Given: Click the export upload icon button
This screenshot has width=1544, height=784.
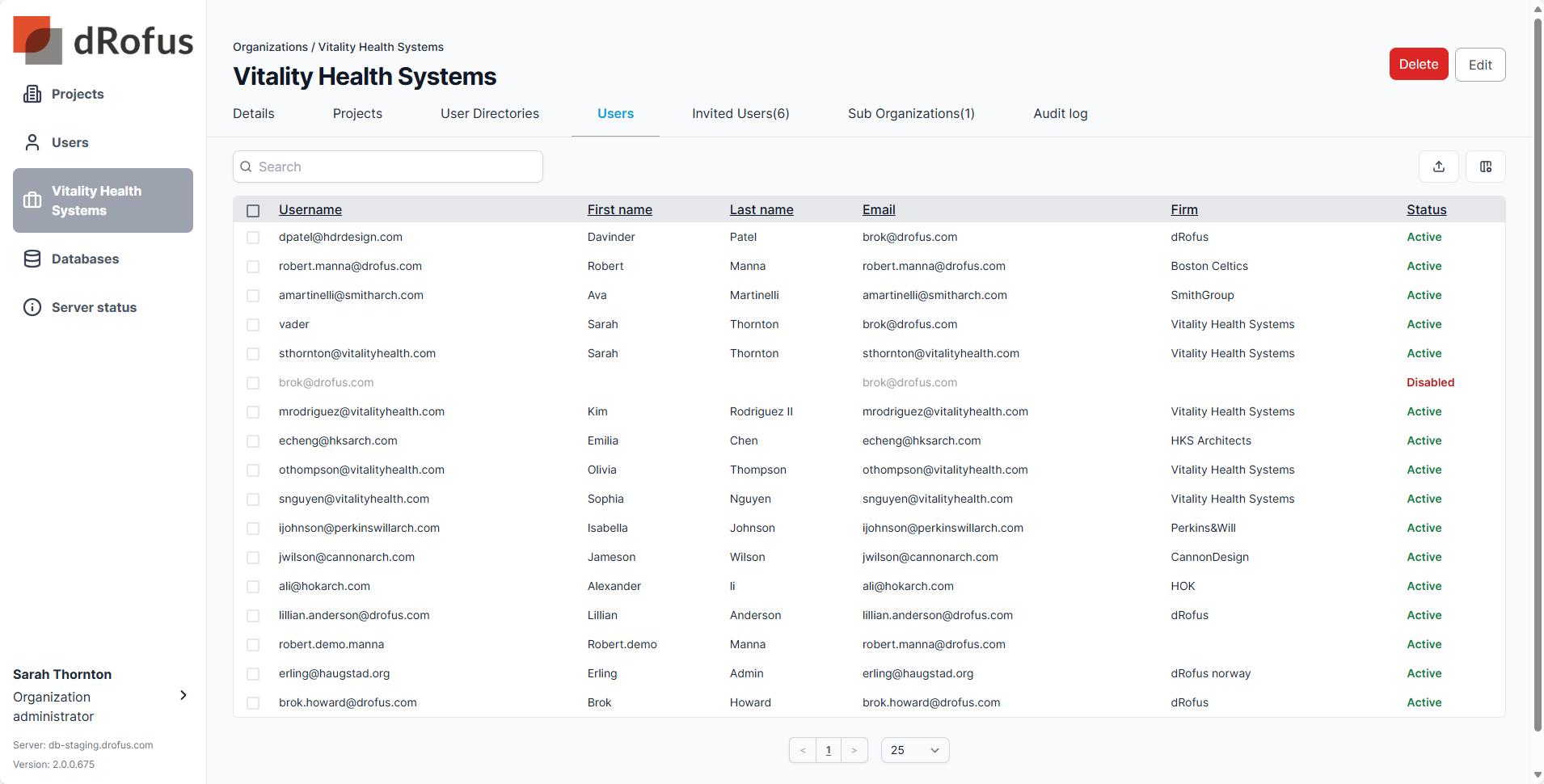Looking at the screenshot, I should pyautogui.click(x=1438, y=166).
